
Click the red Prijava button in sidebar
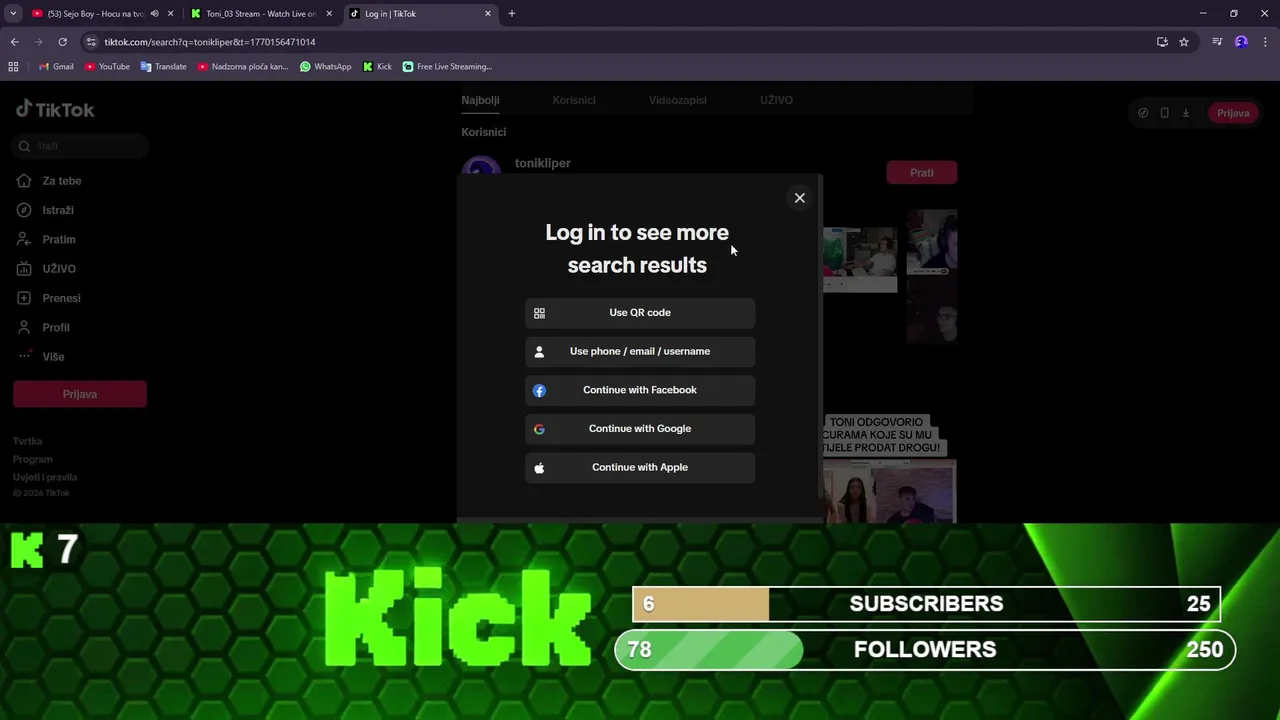coord(80,394)
